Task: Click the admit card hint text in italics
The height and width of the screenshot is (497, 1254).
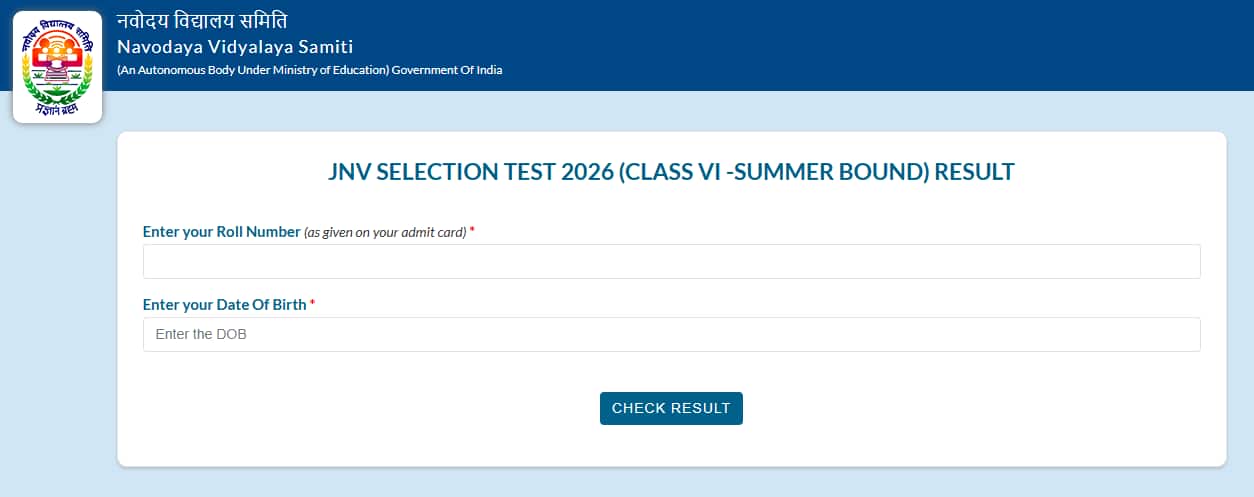Action: [x=385, y=233]
